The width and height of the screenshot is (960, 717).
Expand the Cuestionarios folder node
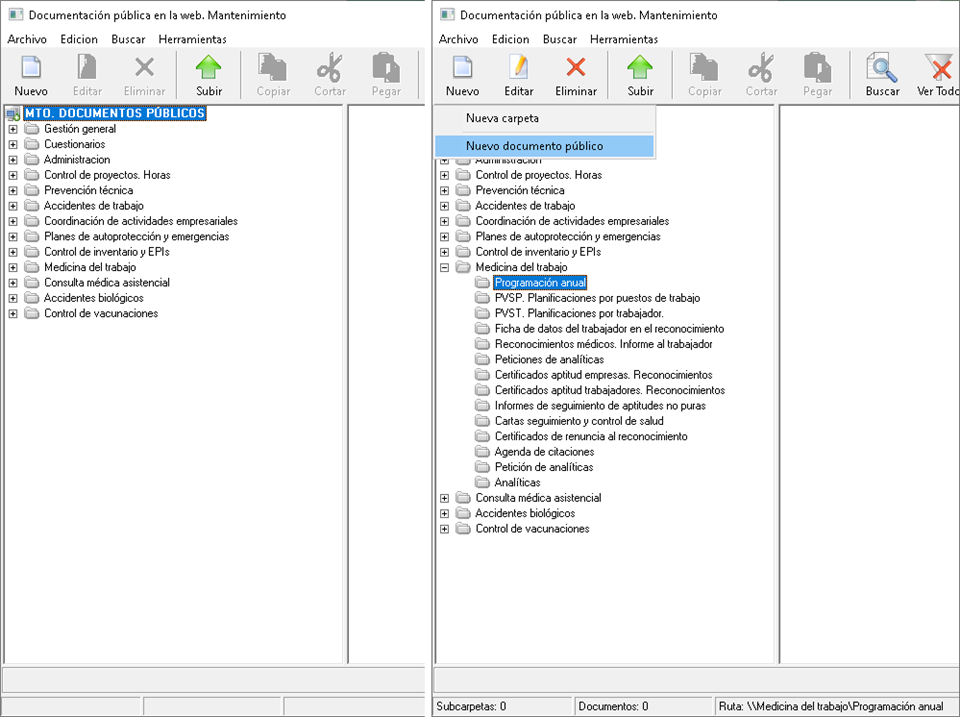tap(13, 144)
